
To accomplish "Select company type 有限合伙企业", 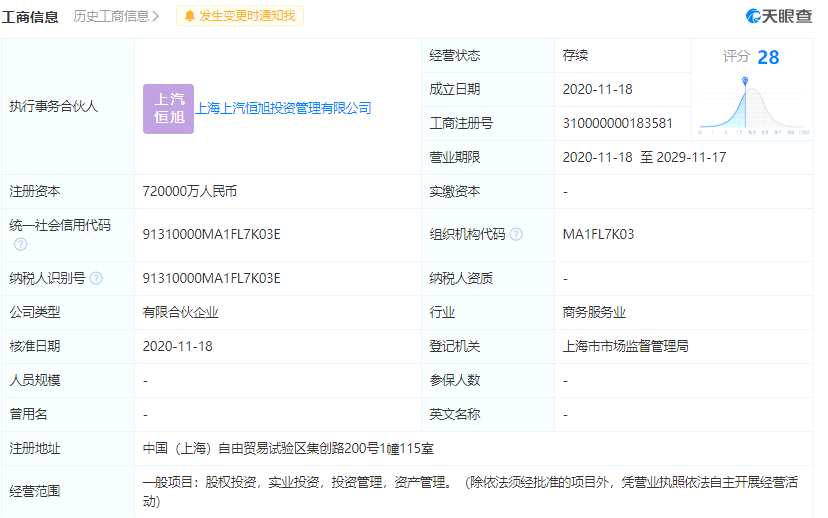I will 181,312.
